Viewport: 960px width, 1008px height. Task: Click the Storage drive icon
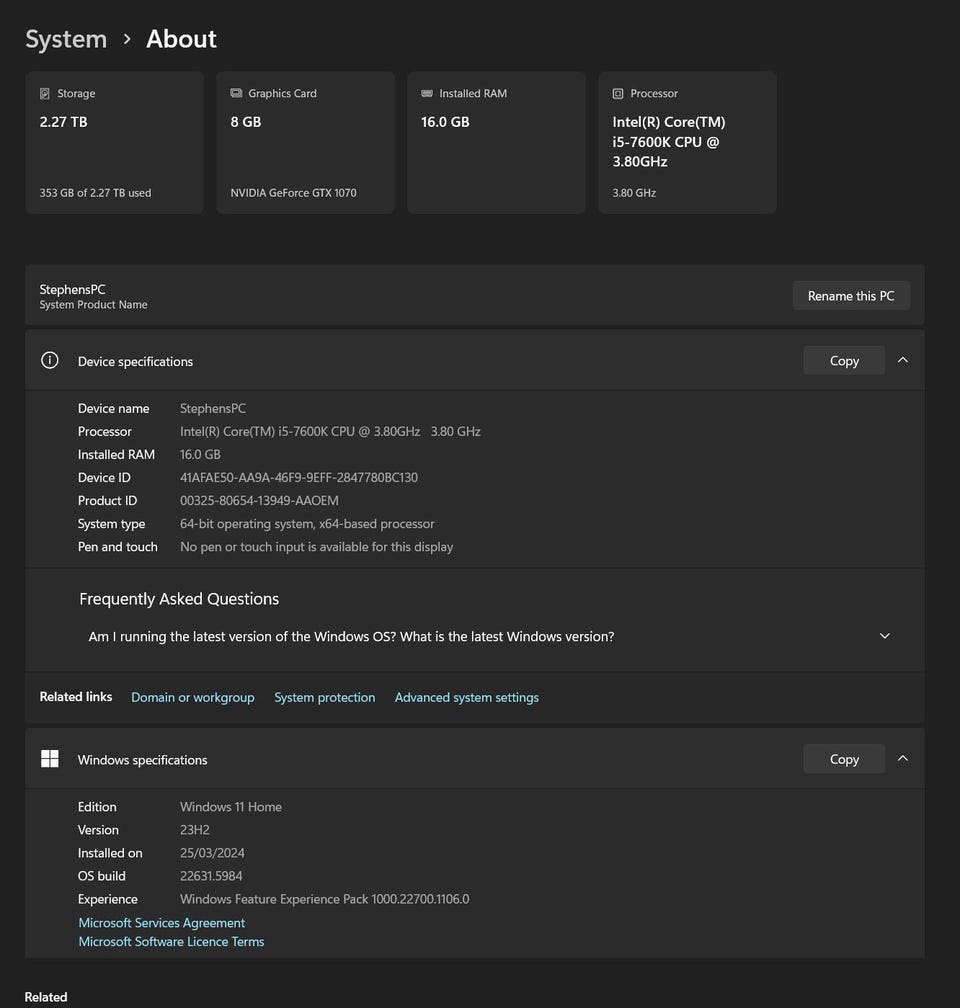point(44,94)
